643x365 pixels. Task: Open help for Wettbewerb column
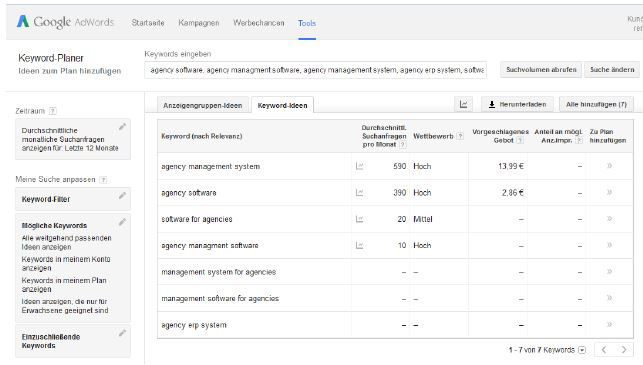(x=460, y=136)
